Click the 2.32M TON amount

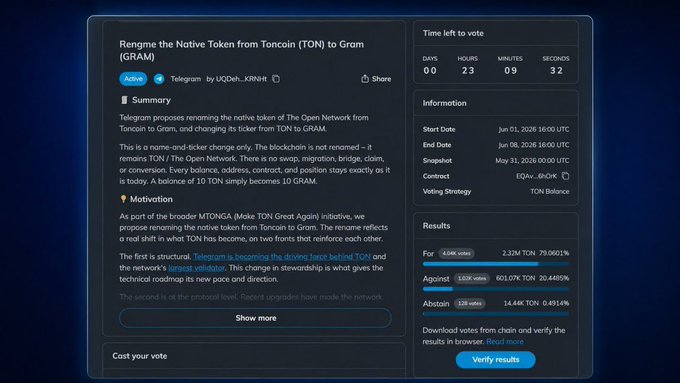pyautogui.click(x=518, y=253)
